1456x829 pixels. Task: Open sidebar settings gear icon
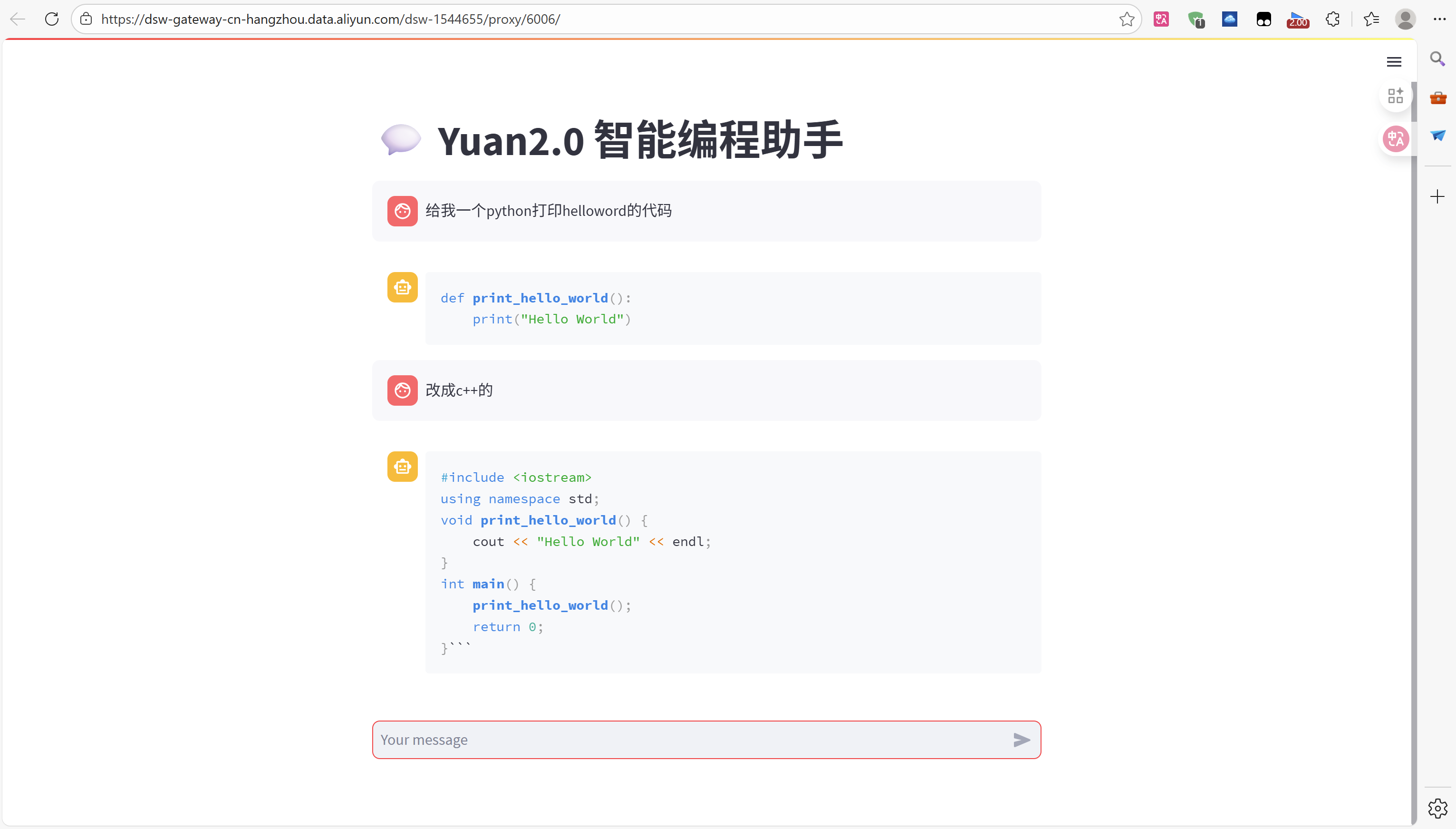(1437, 808)
